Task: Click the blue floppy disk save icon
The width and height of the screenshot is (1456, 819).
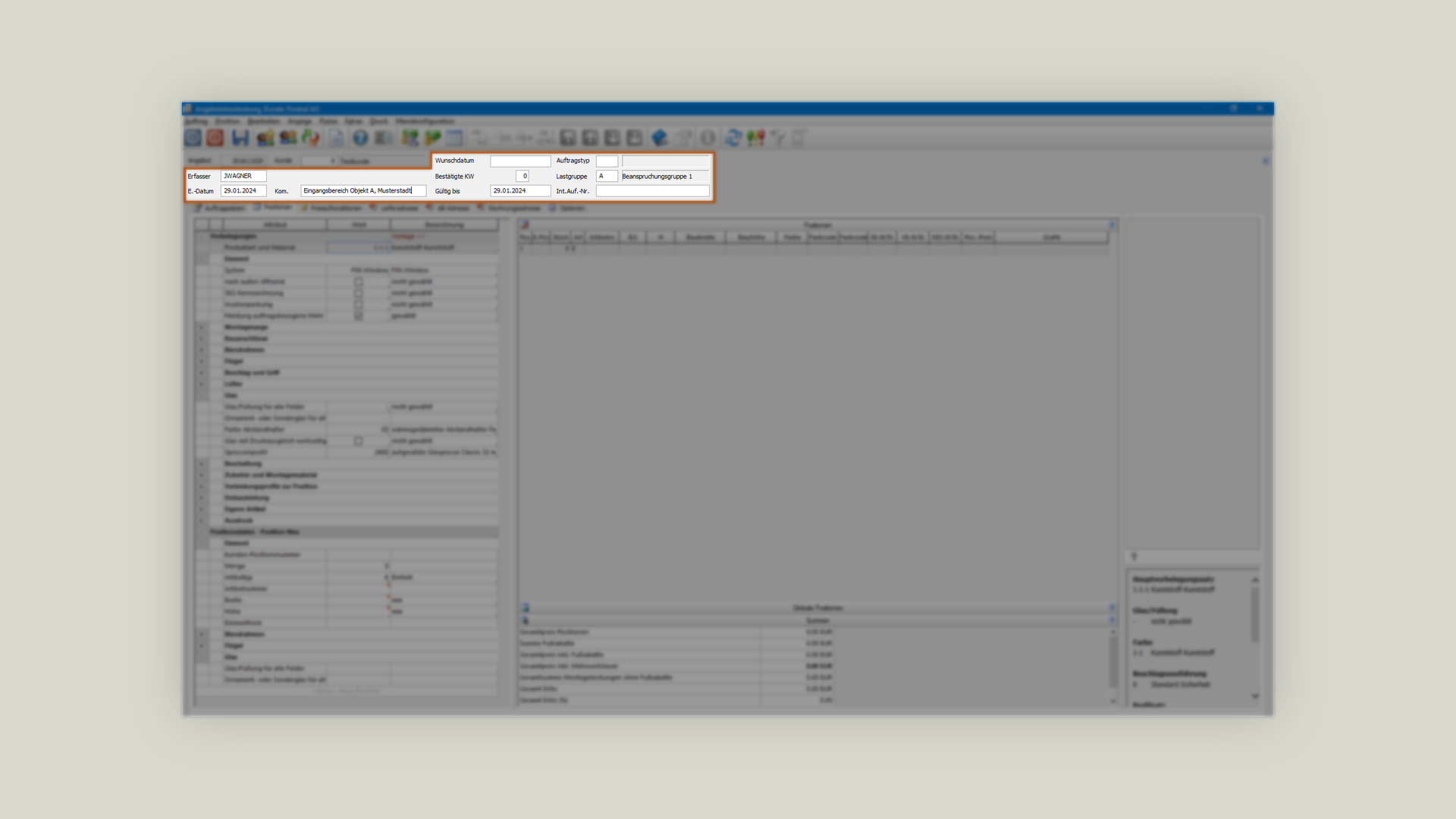Action: click(x=240, y=137)
